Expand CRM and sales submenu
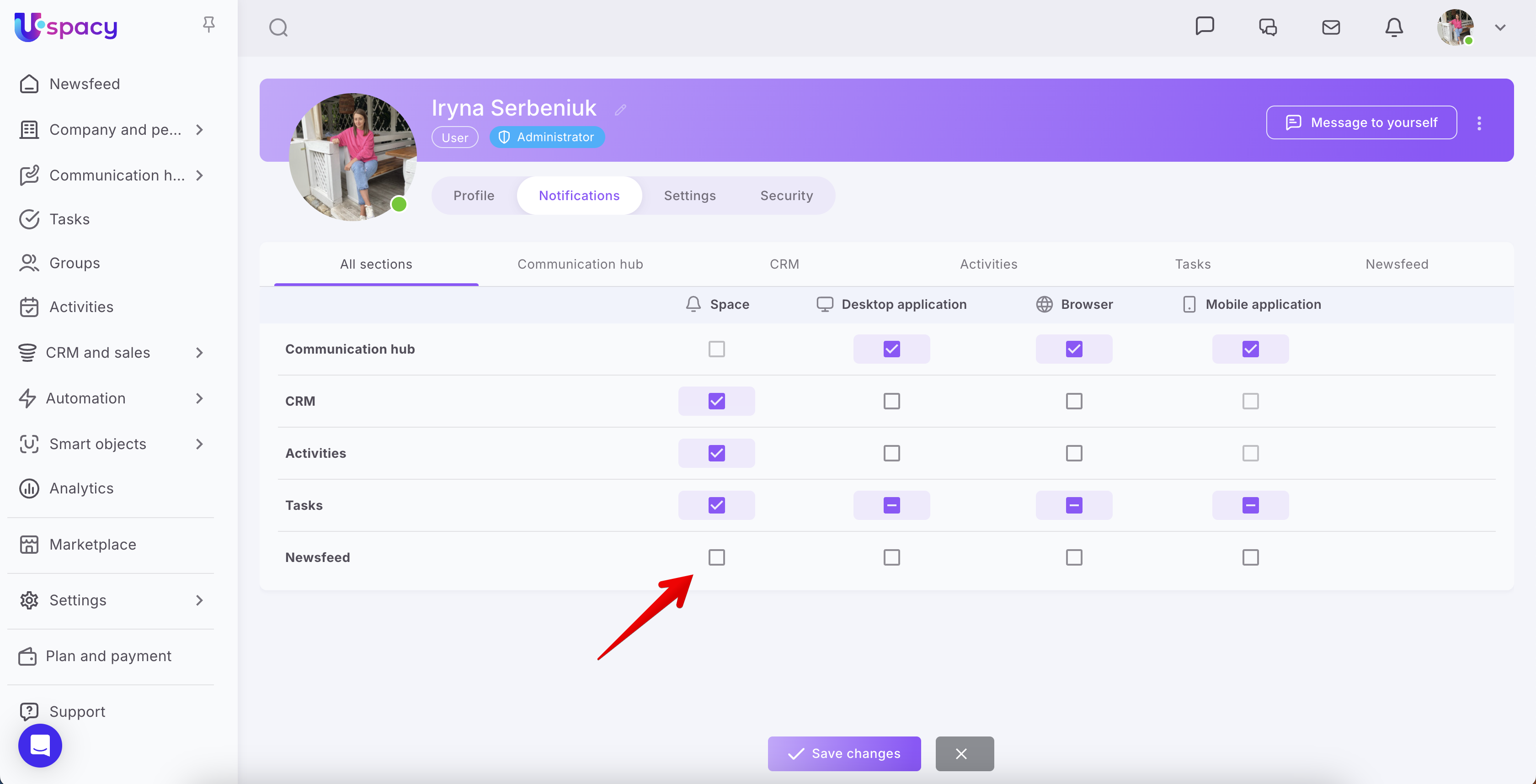Screen dimensions: 1536x784 click(x=200, y=353)
